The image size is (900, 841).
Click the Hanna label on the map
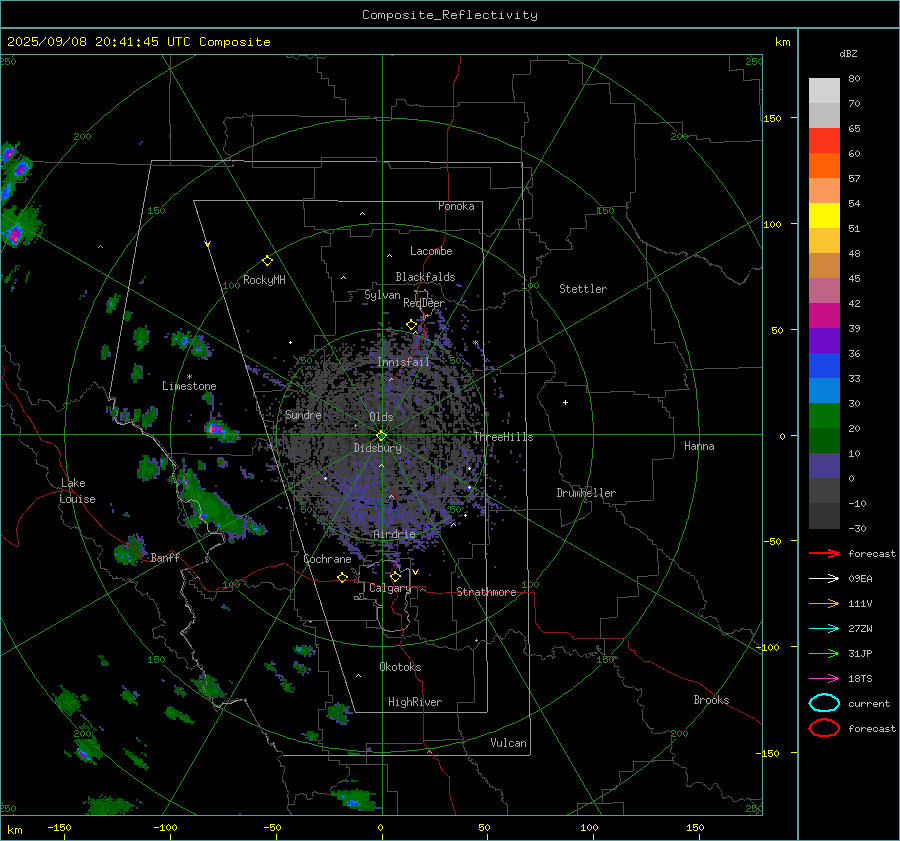pyautogui.click(x=699, y=446)
